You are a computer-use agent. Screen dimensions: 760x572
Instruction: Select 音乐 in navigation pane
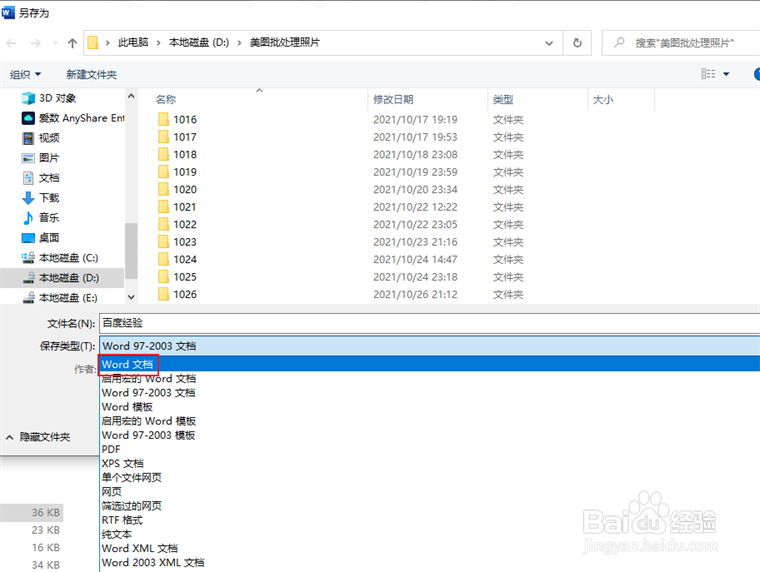click(41, 218)
